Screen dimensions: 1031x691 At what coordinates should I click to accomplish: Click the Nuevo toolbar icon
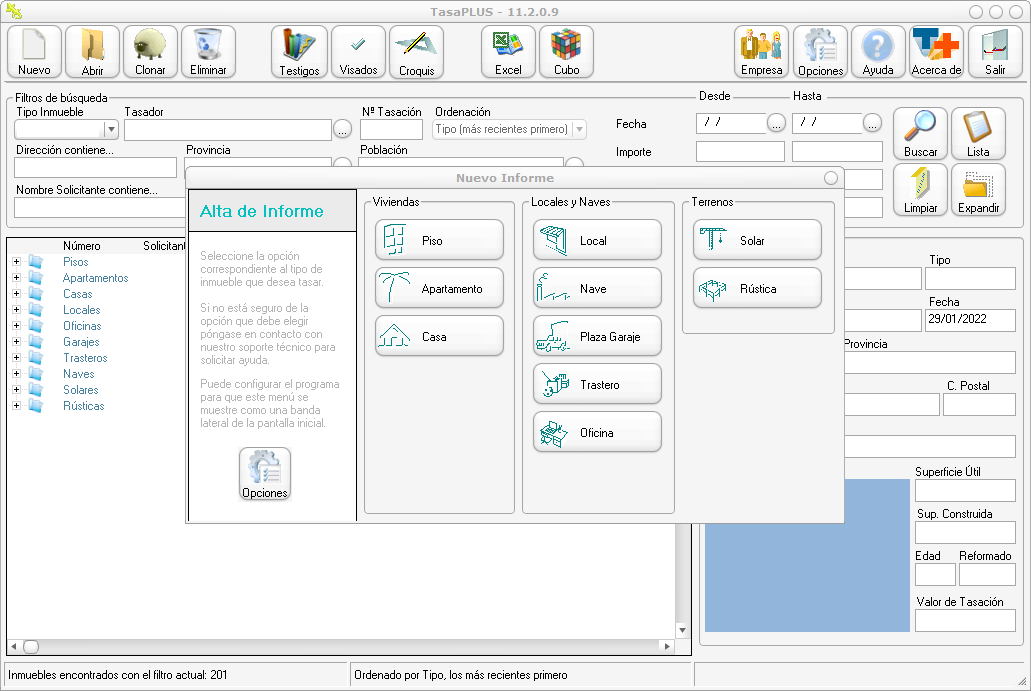tap(34, 52)
